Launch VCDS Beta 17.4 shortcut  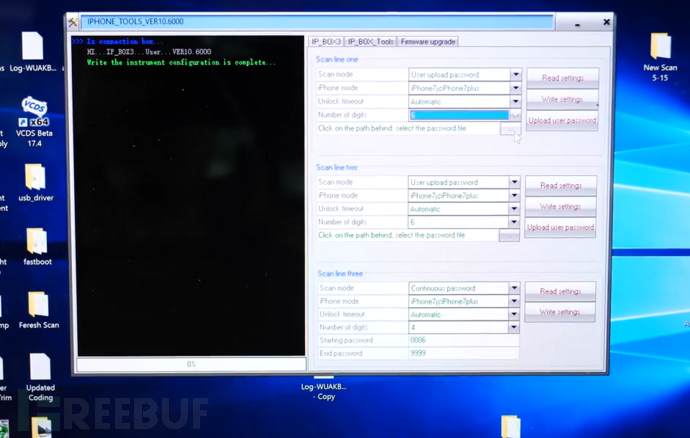[34, 122]
